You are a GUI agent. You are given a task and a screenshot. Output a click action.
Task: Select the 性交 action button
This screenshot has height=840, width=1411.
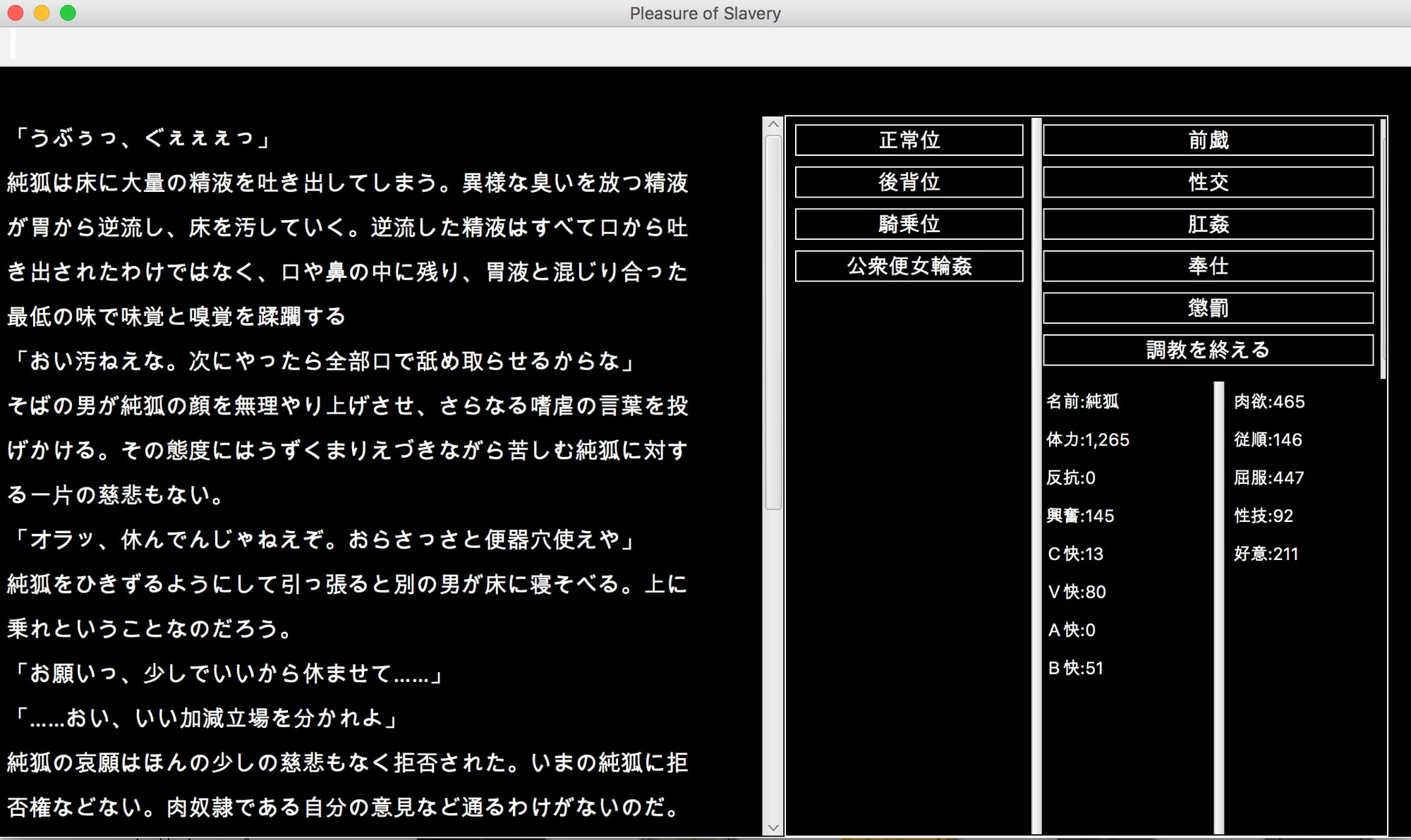(x=1208, y=182)
